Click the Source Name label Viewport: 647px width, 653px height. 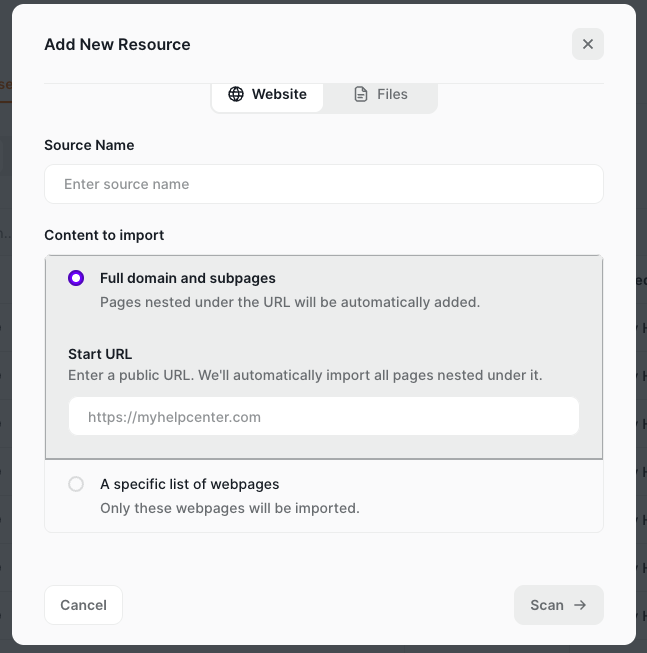click(x=89, y=145)
